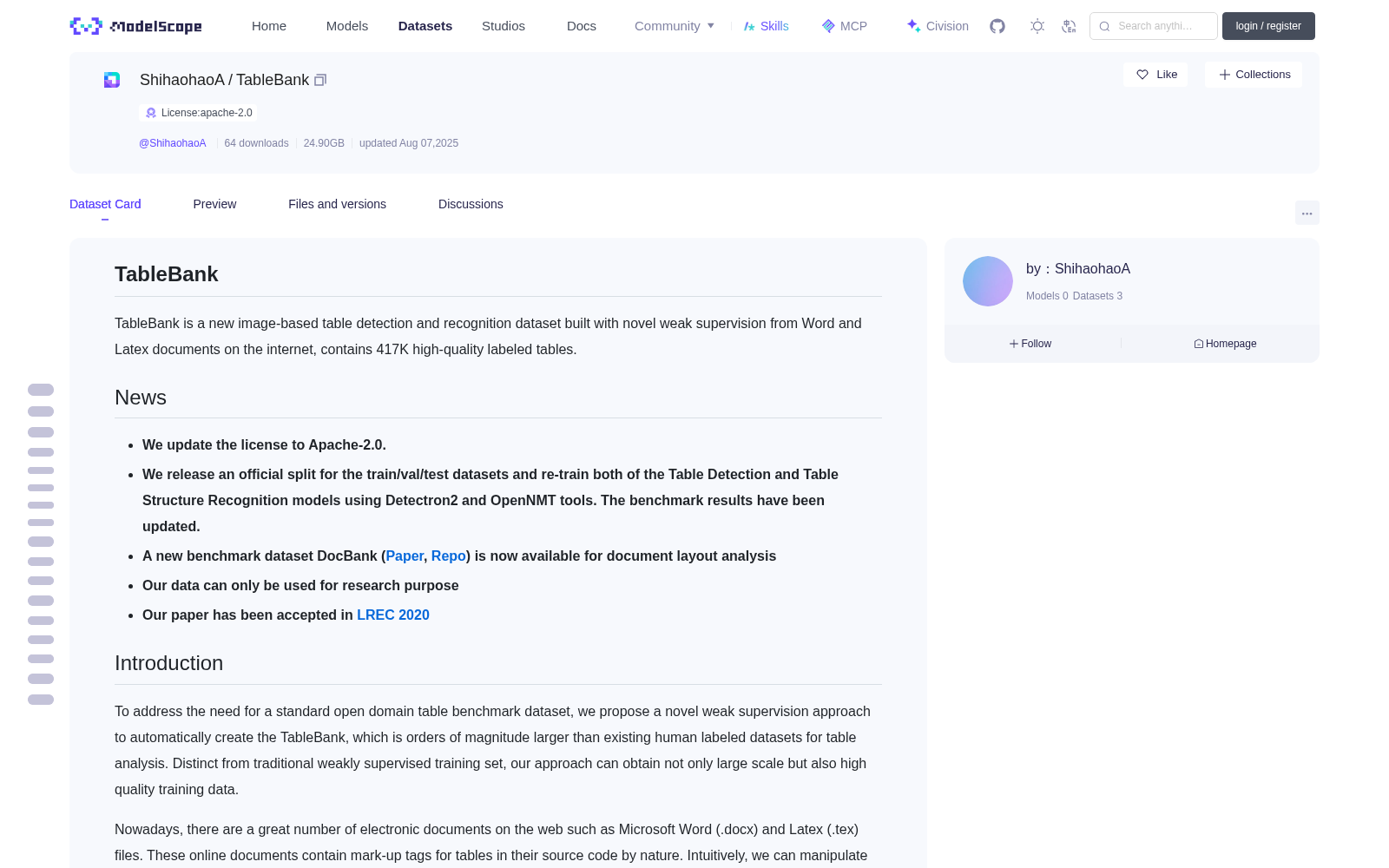Click the 24.90GB size label
This screenshot has height=868, width=1389.
coord(324,143)
